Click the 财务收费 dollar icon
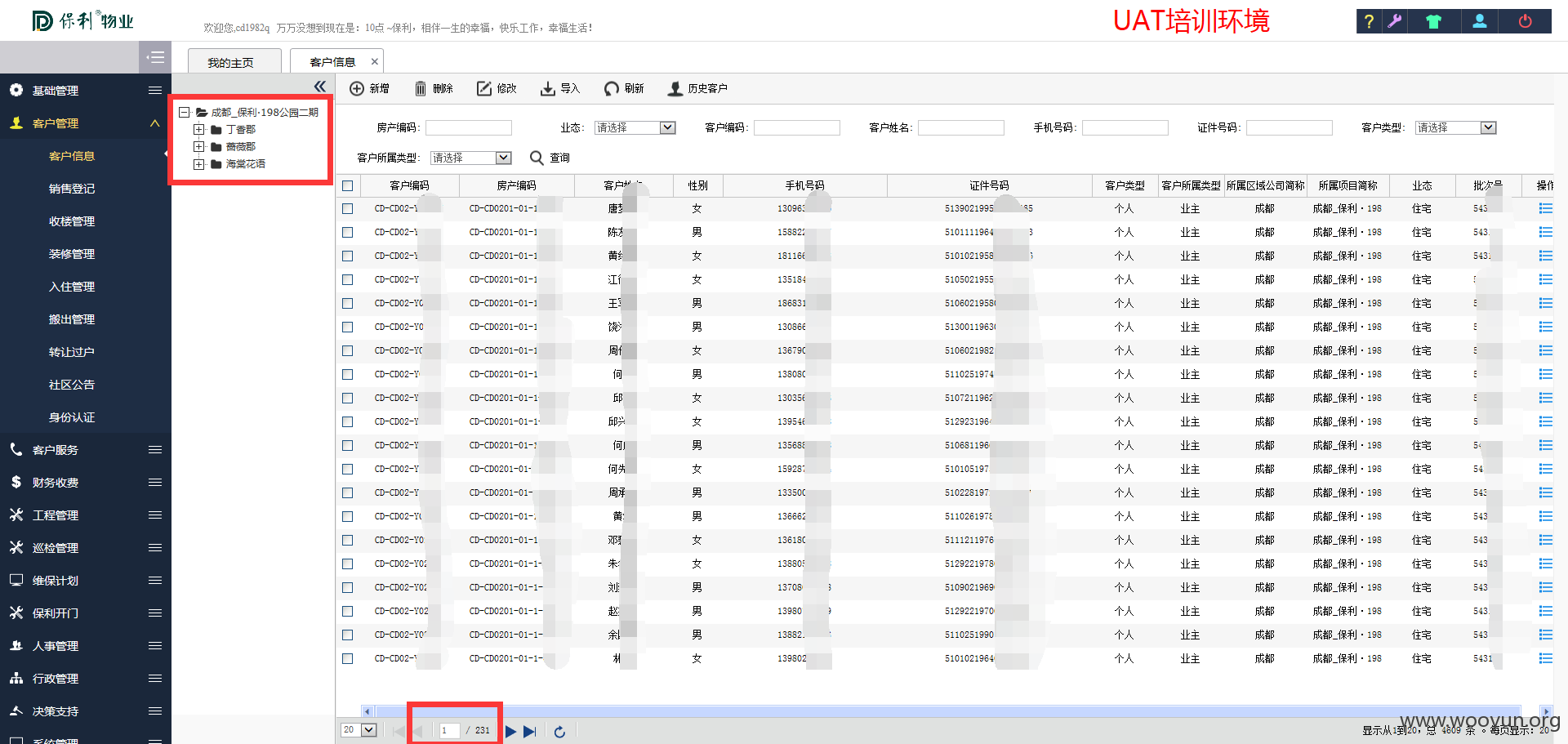Screen dimensions: 1568x744 point(16,482)
